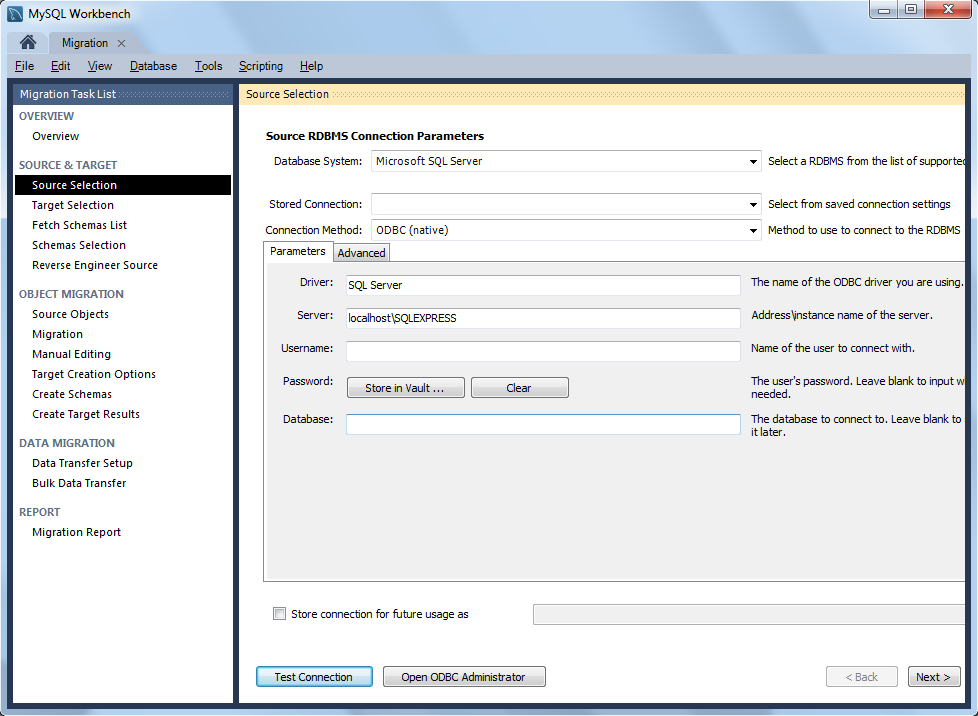Expand the Database System dropdown

pos(753,162)
